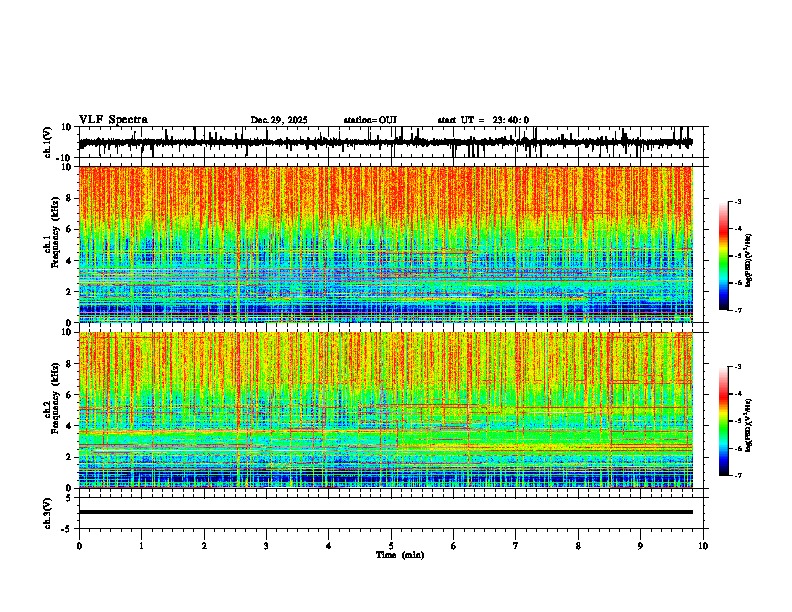Click the "8" kHz tick of ch.1 spectrogram
792x612 pixels.
[70, 198]
